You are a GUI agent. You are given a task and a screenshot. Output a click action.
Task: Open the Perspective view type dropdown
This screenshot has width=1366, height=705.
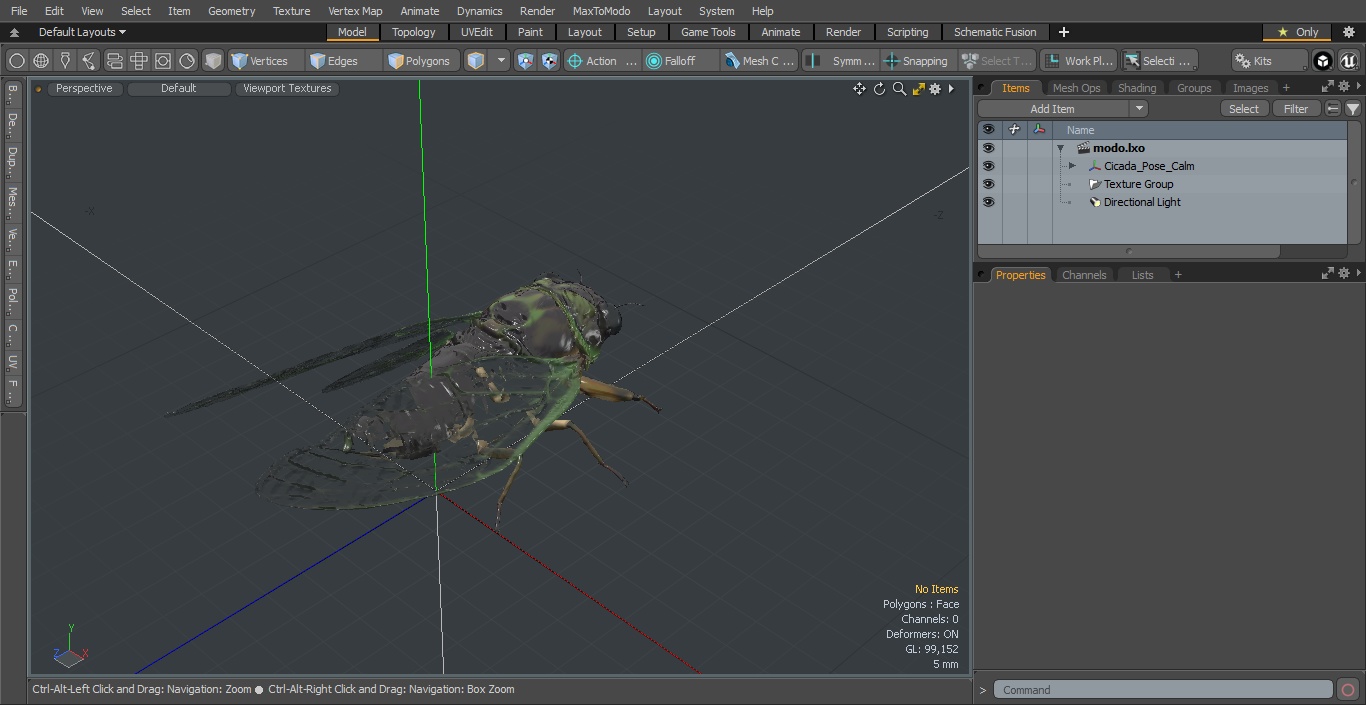pos(84,88)
